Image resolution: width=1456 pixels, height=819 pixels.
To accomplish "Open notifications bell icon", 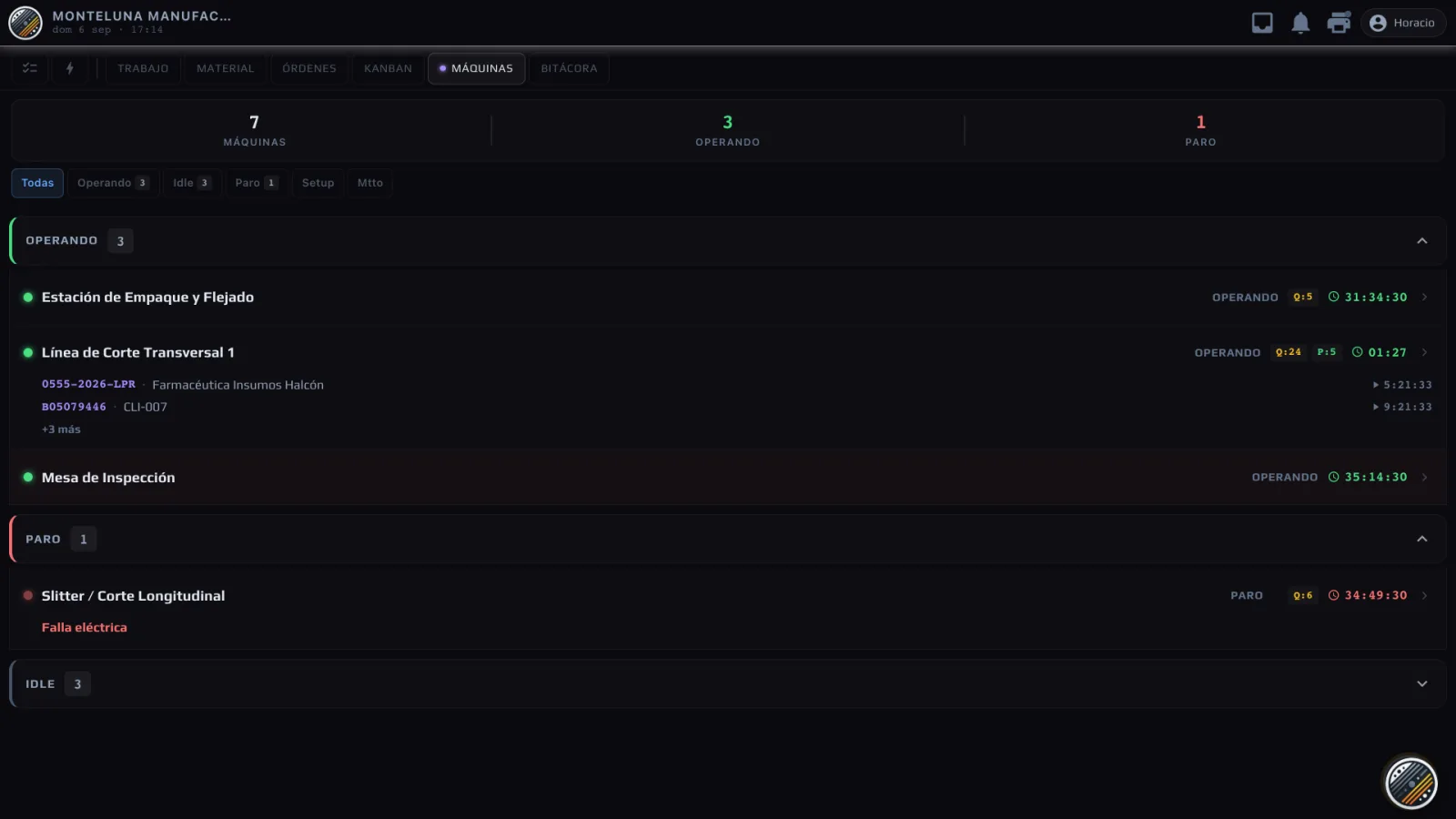I will pos(1300,23).
